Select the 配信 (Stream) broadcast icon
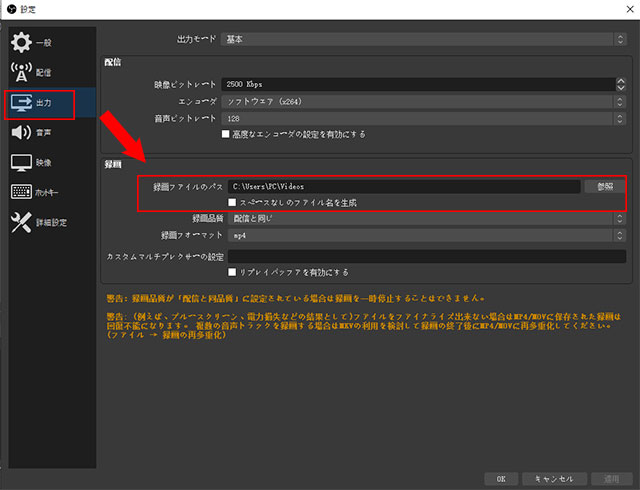This screenshot has width=640, height=490. pyautogui.click(x=21, y=72)
